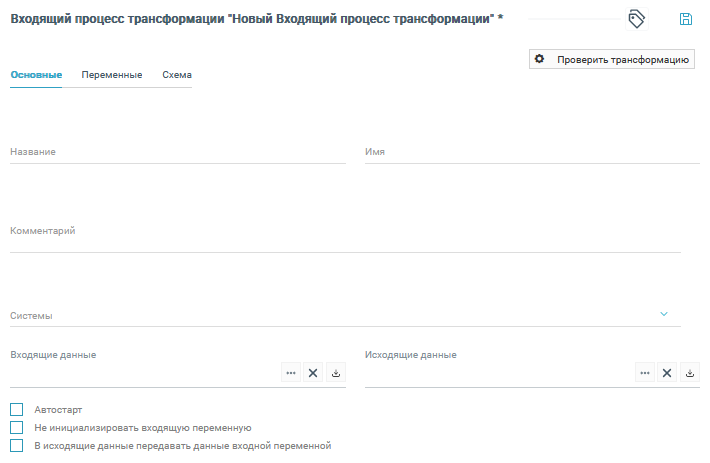Clear Входящие данные with X icon
710x463 pixels.
pyautogui.click(x=313, y=373)
